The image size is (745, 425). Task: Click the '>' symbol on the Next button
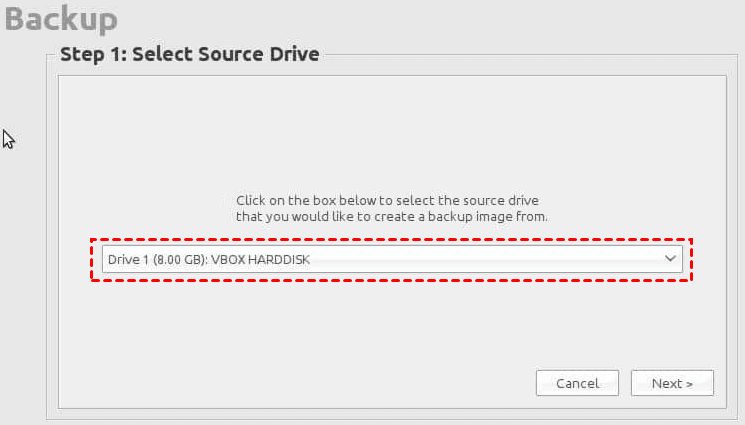coord(689,383)
